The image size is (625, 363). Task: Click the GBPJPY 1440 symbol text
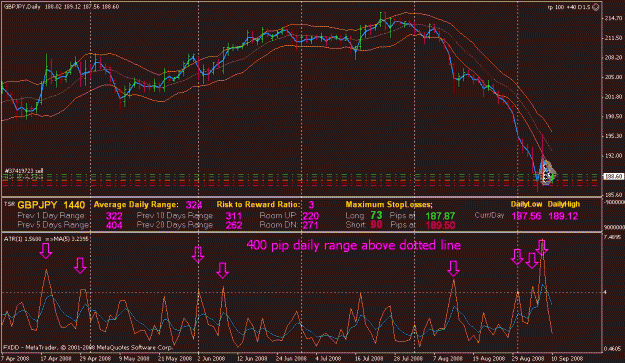(x=51, y=205)
